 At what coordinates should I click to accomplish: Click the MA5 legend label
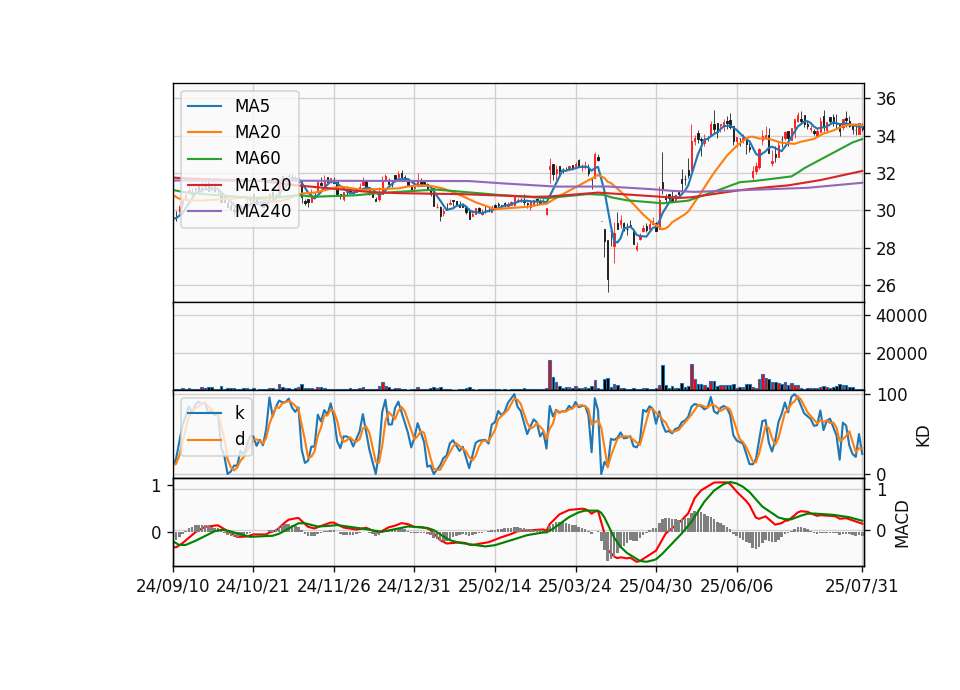[252, 106]
